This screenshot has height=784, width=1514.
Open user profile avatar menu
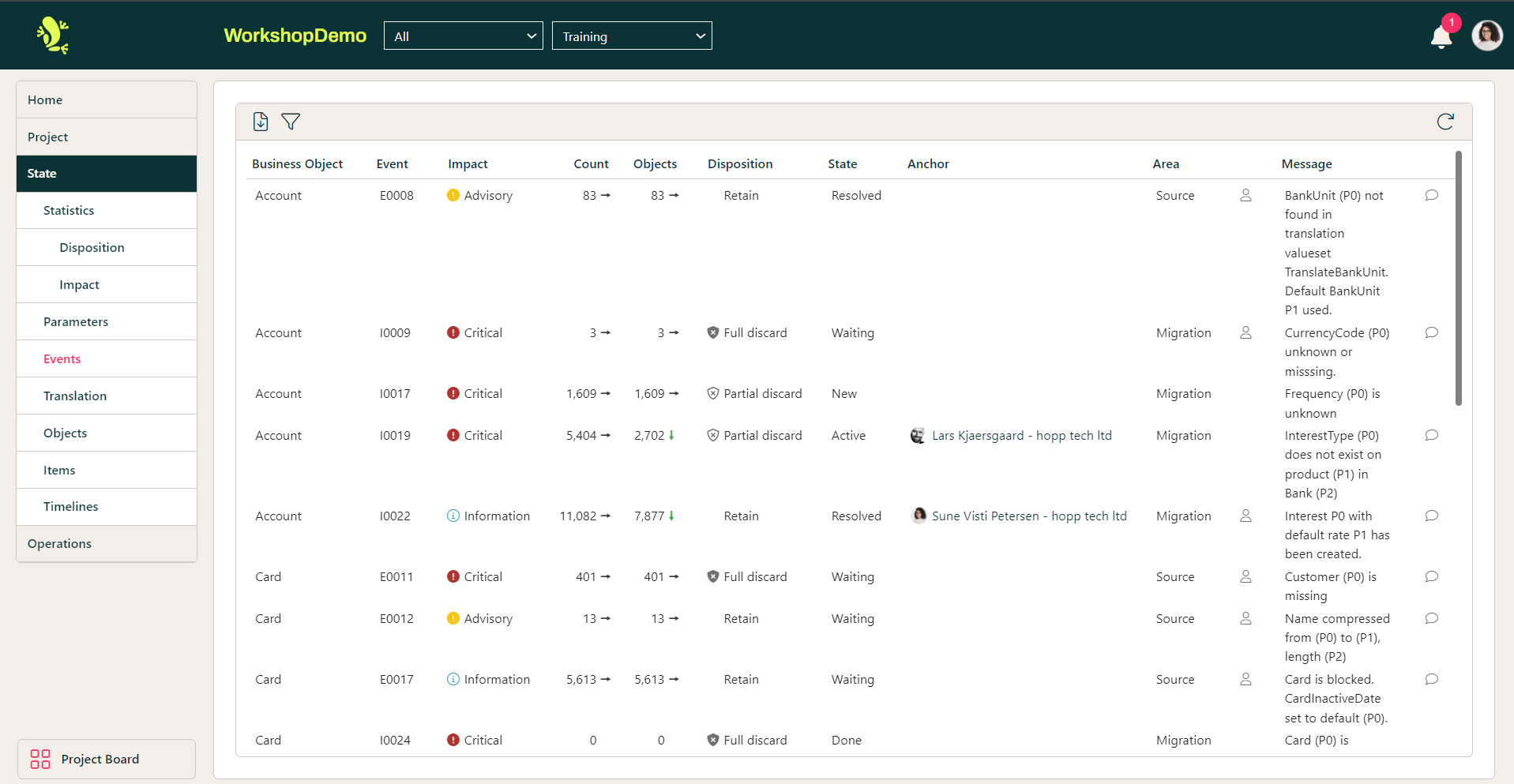coord(1486,36)
